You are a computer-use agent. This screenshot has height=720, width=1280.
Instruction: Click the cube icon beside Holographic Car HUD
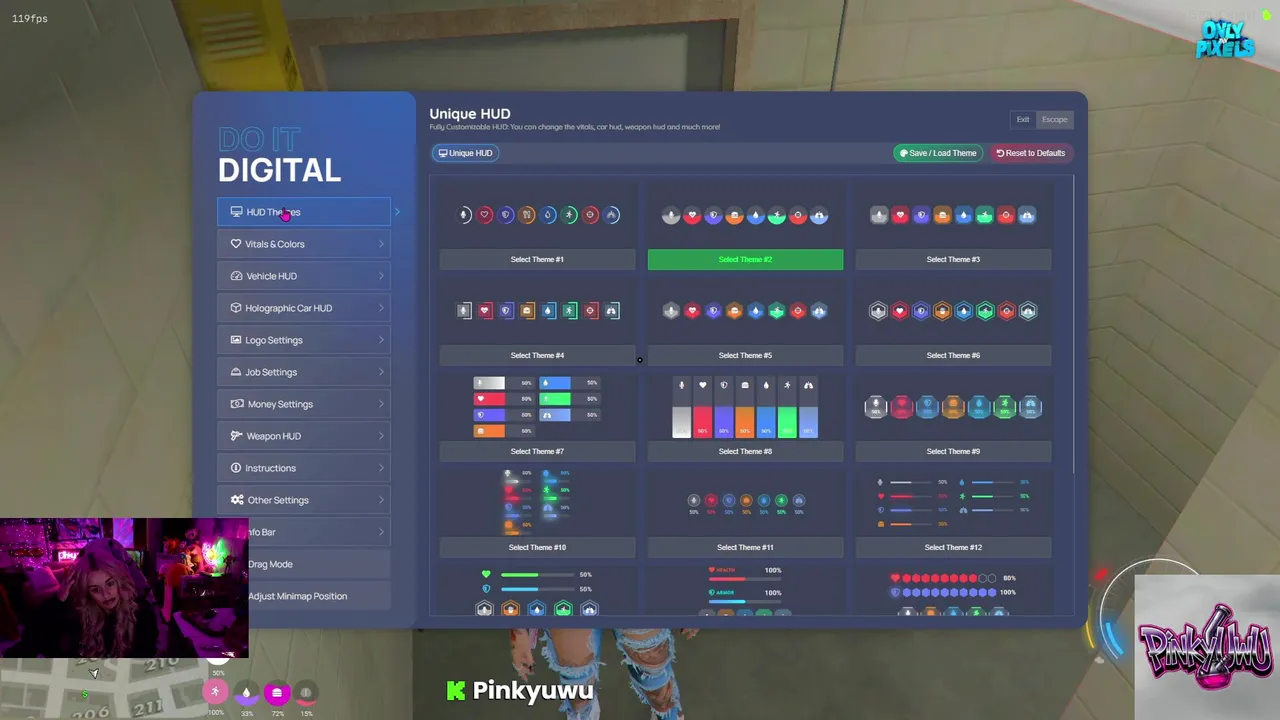pyautogui.click(x=236, y=308)
